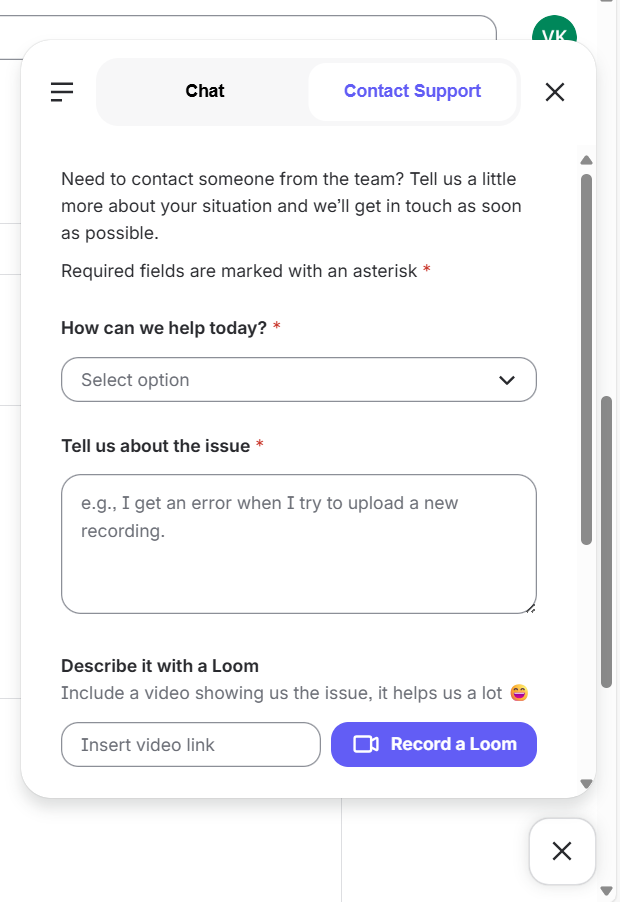Switch to the Chat tab

pos(204,91)
